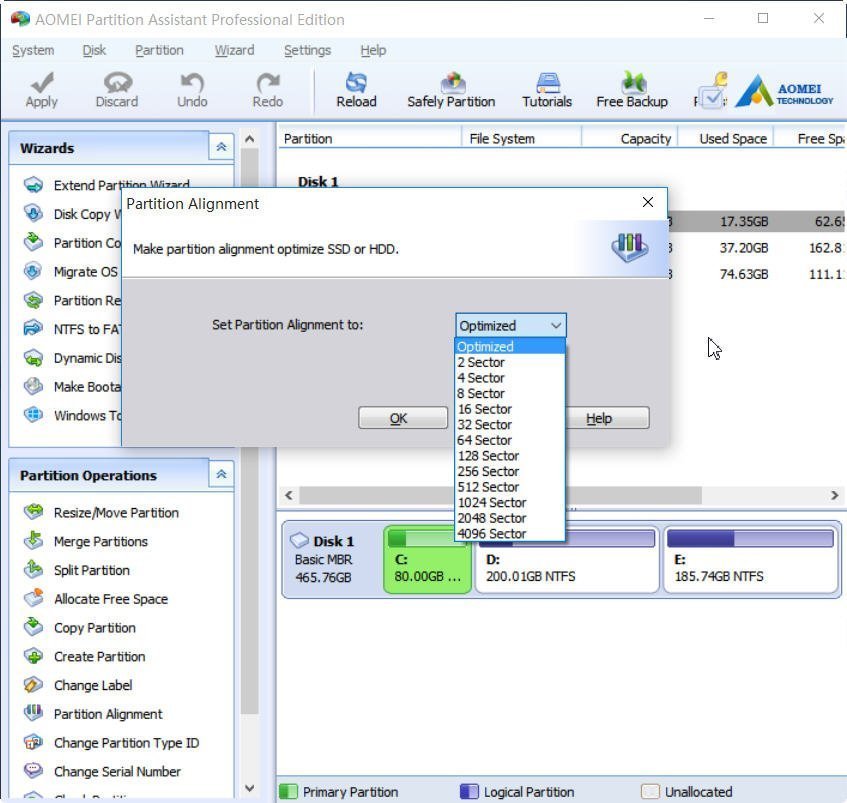Screen dimensions: 847x803
Task: Choose 4096 Sector alignment option
Action: tap(510, 534)
